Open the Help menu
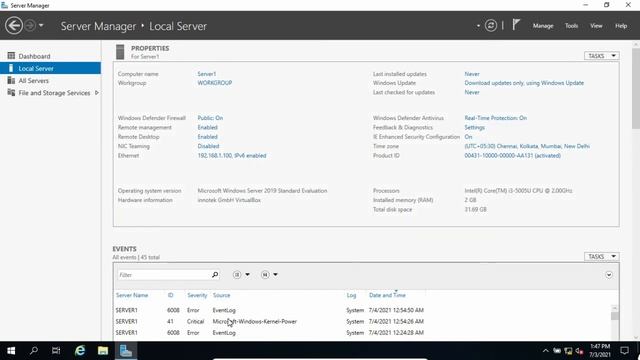The width and height of the screenshot is (640, 360). [x=621, y=26]
